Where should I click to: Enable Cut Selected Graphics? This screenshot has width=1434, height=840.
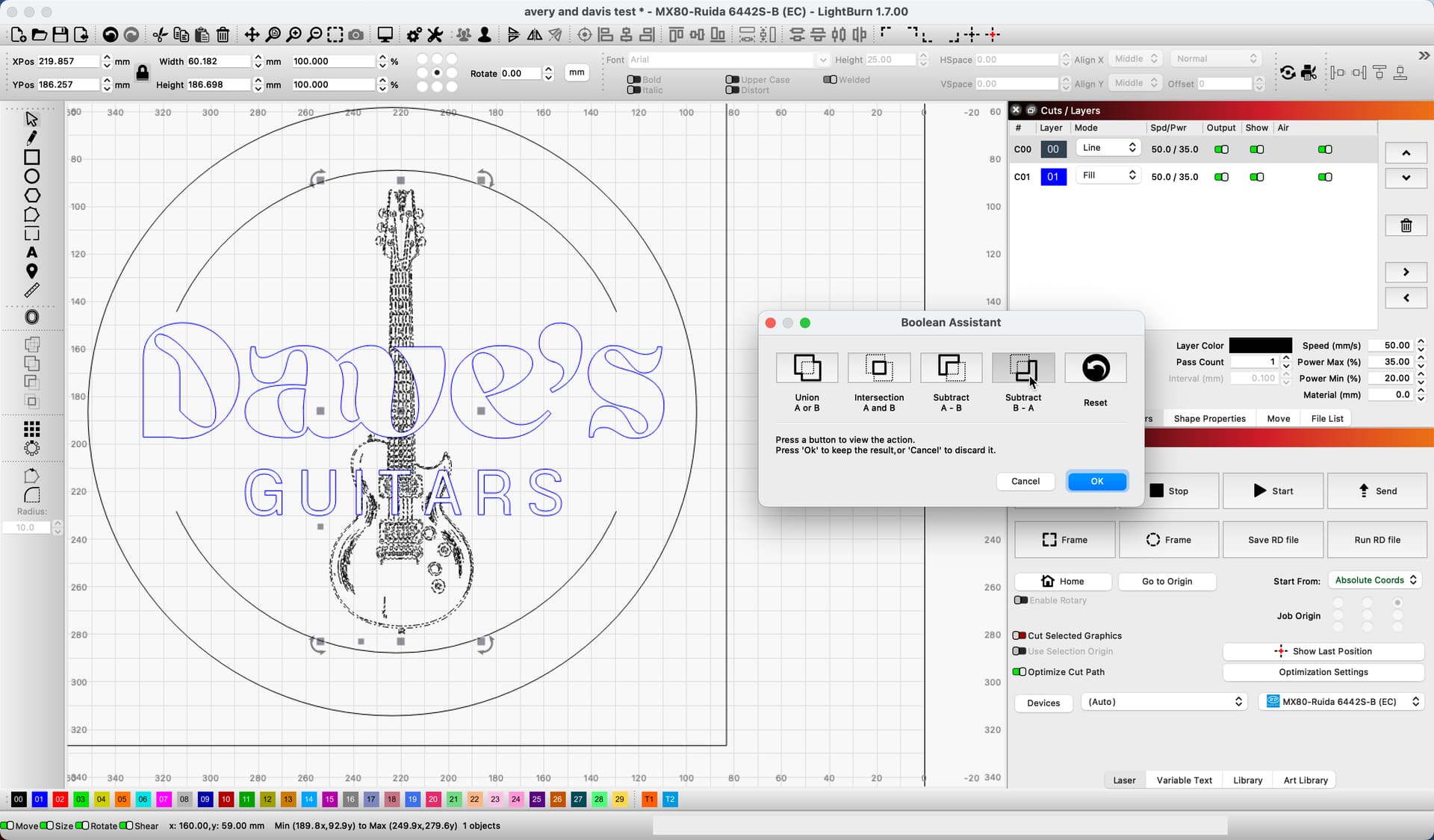click(x=1019, y=635)
